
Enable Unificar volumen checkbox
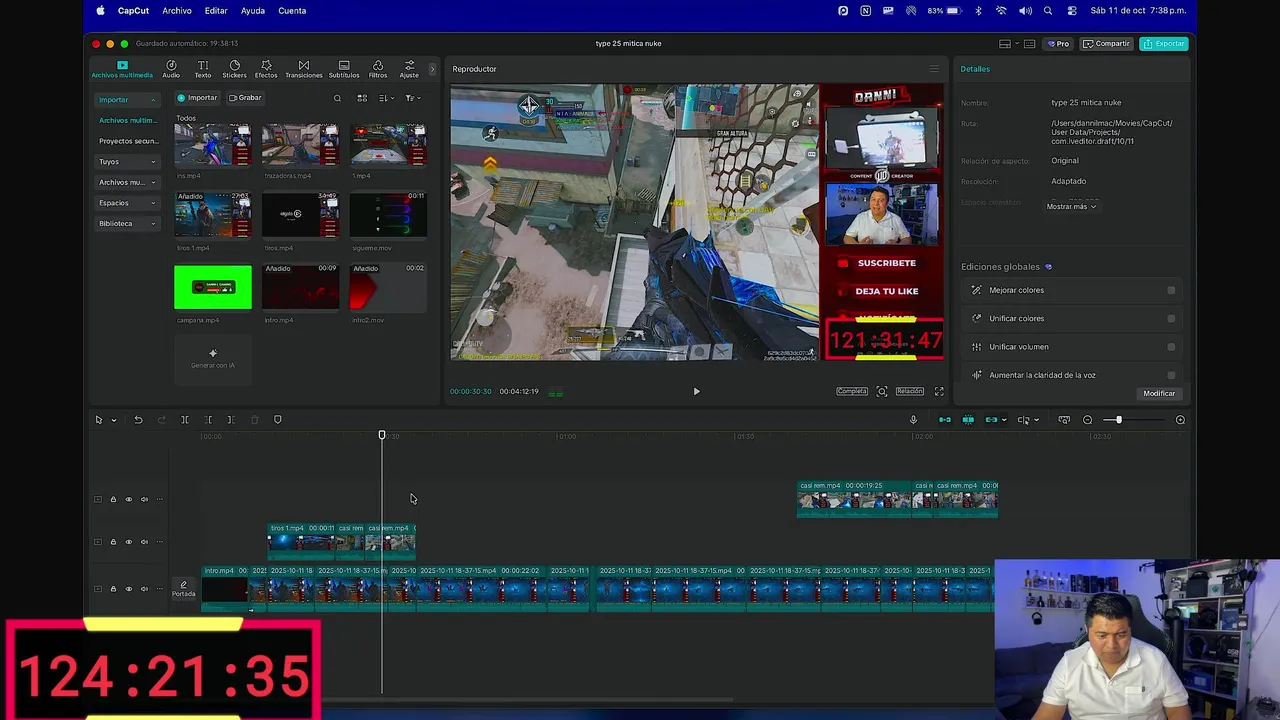pos(1171,347)
